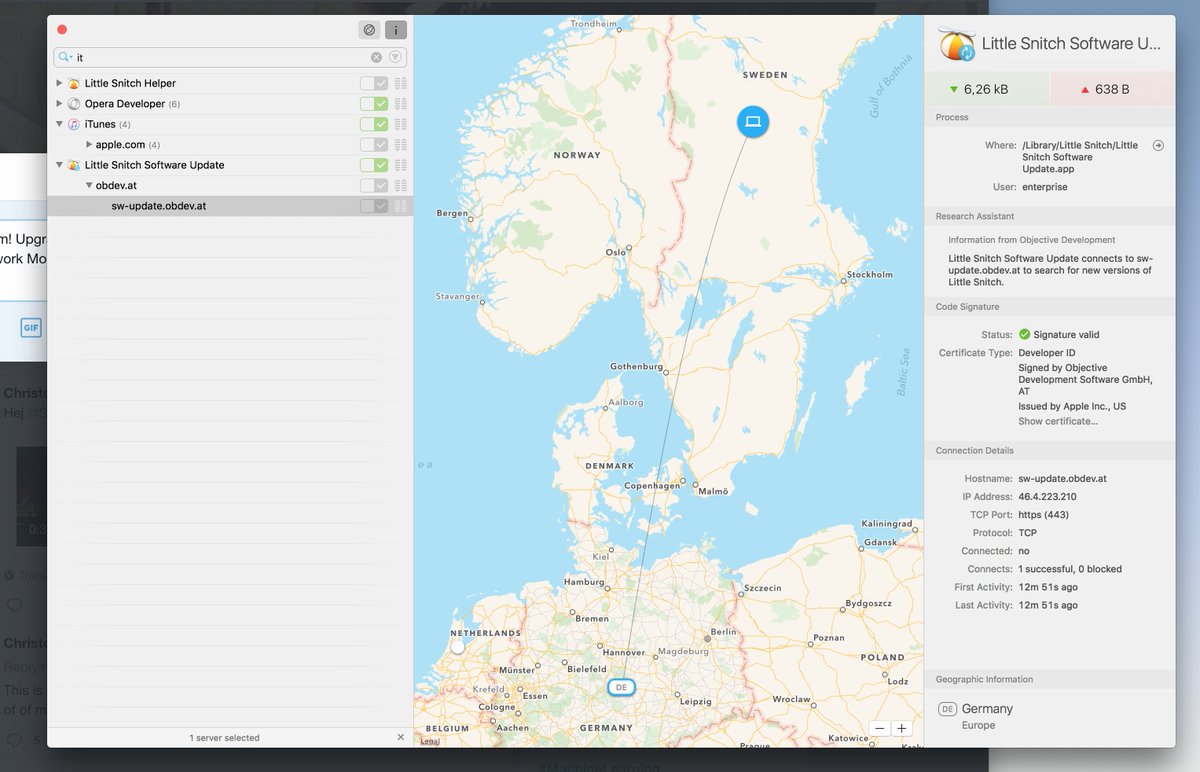The width and height of the screenshot is (1200, 772).
Task: Click the Research Assistant section header
Action: click(x=1050, y=216)
